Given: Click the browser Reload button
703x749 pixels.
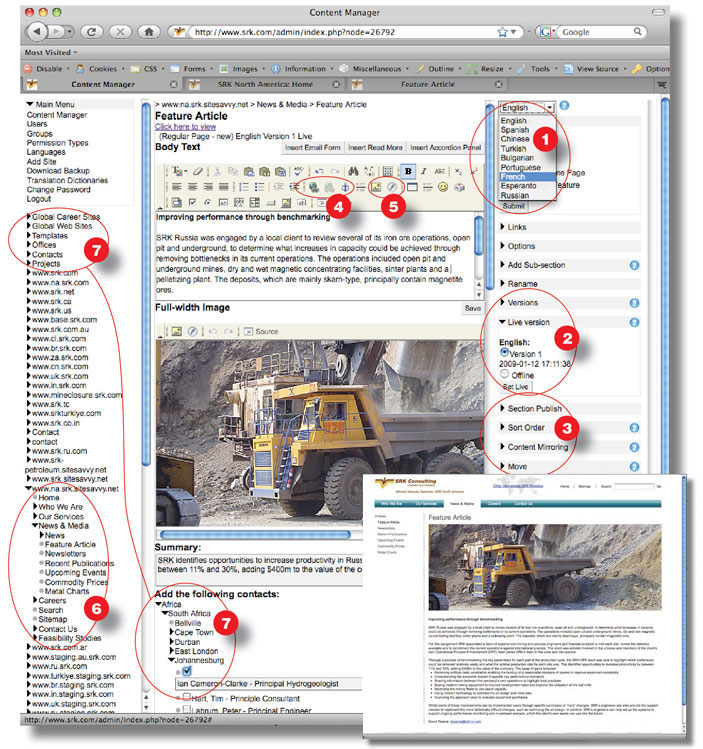Looking at the screenshot, I should click(92, 32).
